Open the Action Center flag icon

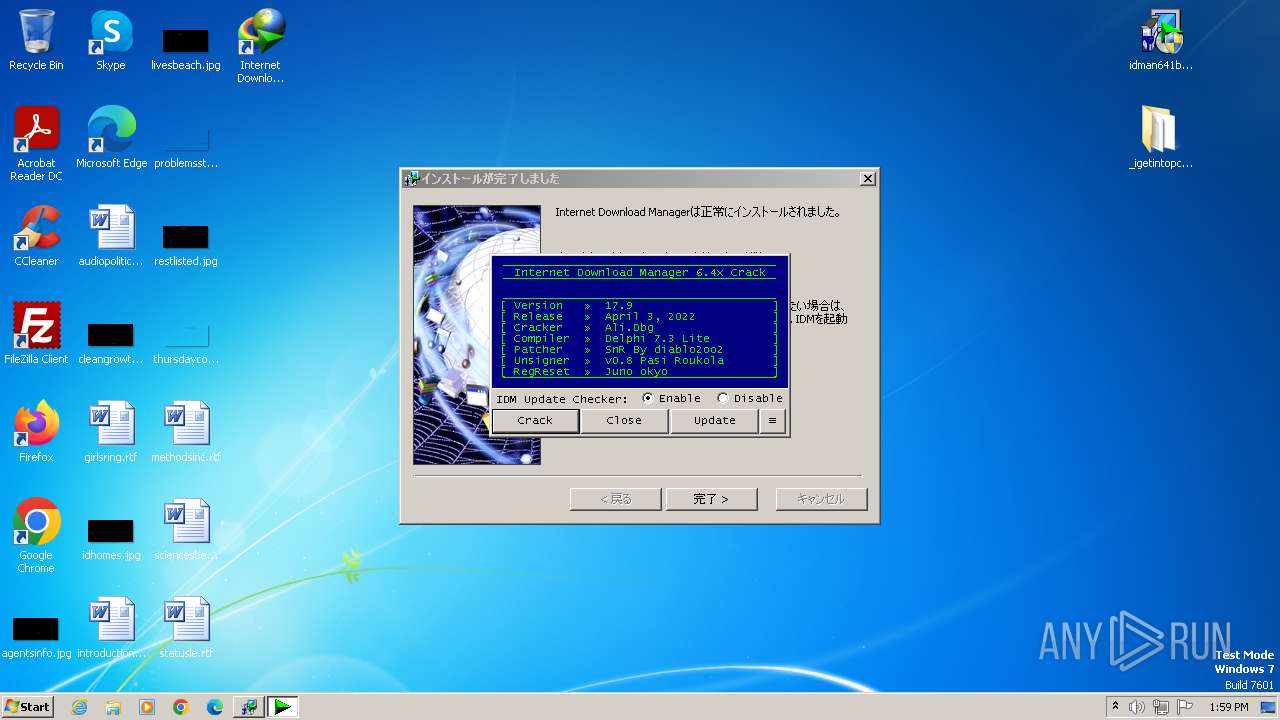tap(1185, 707)
